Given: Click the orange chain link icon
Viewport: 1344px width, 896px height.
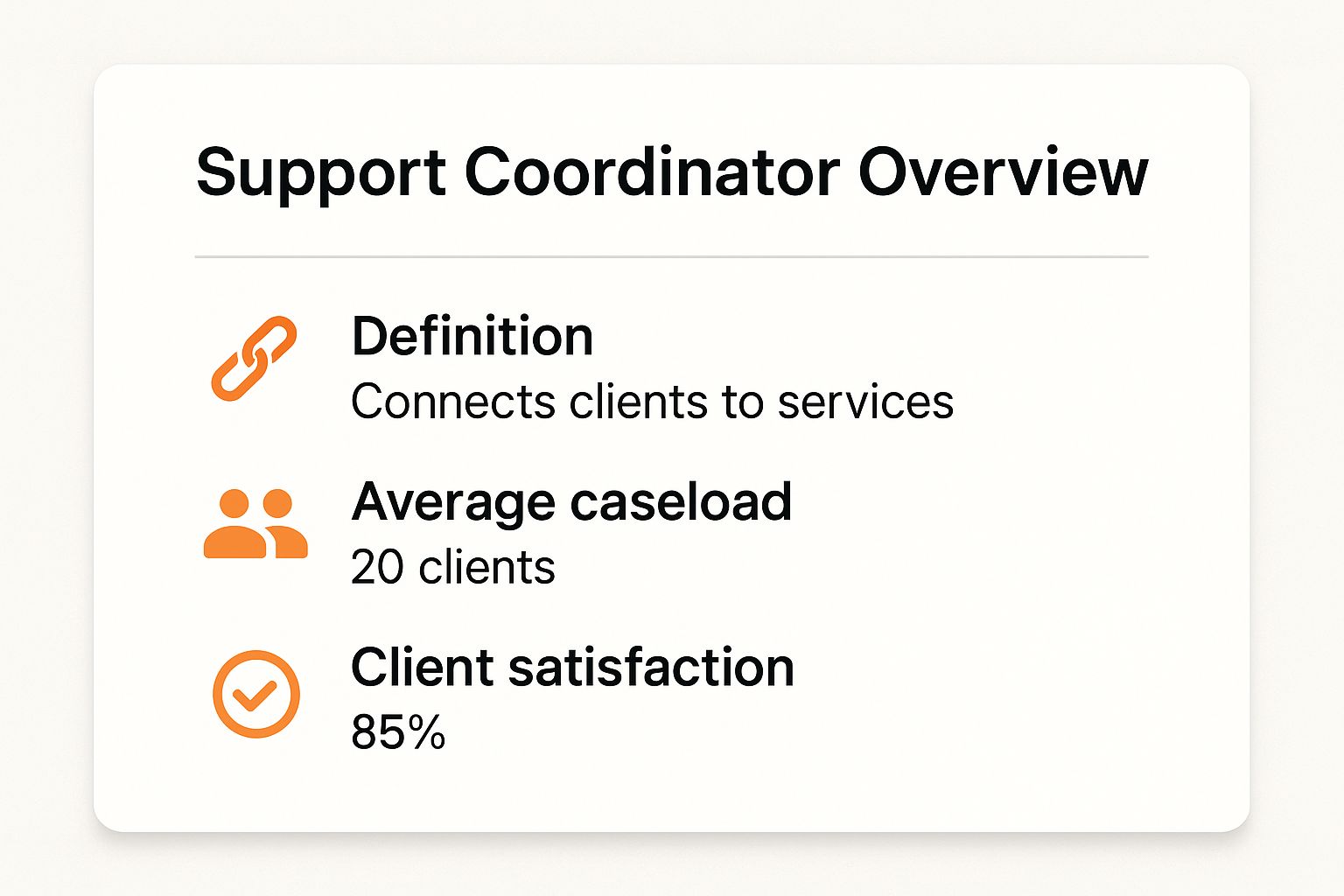Looking at the screenshot, I should click(254, 358).
